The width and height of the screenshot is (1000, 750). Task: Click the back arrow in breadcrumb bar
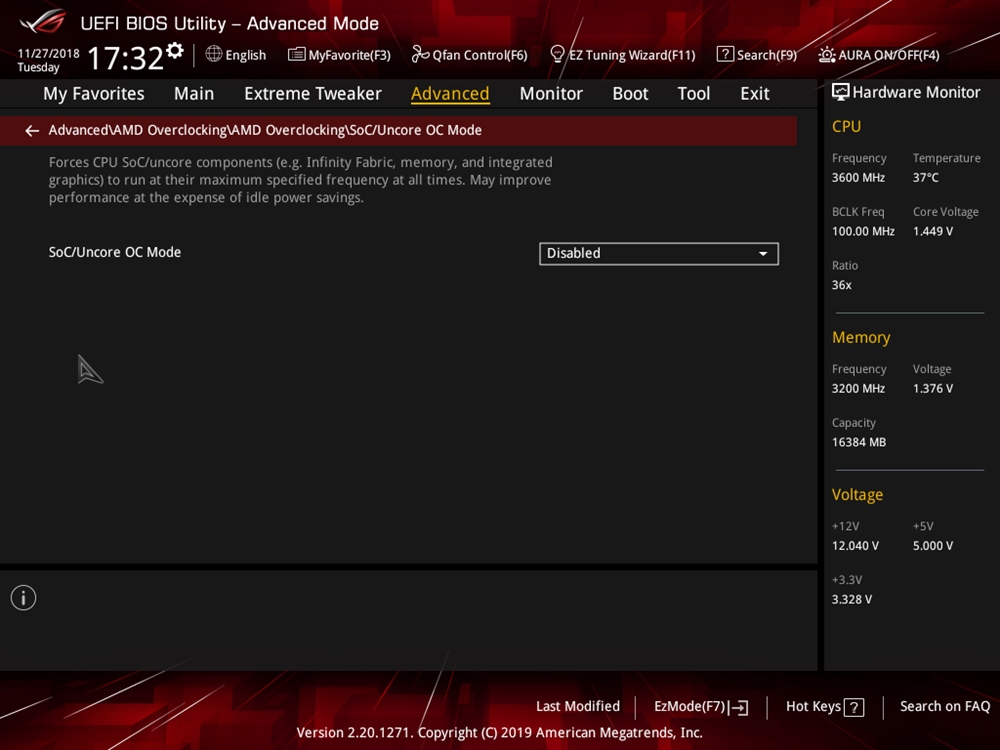tap(32, 131)
